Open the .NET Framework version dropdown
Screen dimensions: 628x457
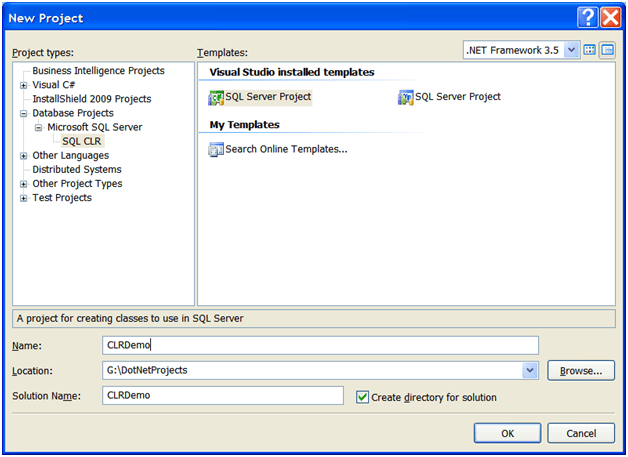(572, 50)
